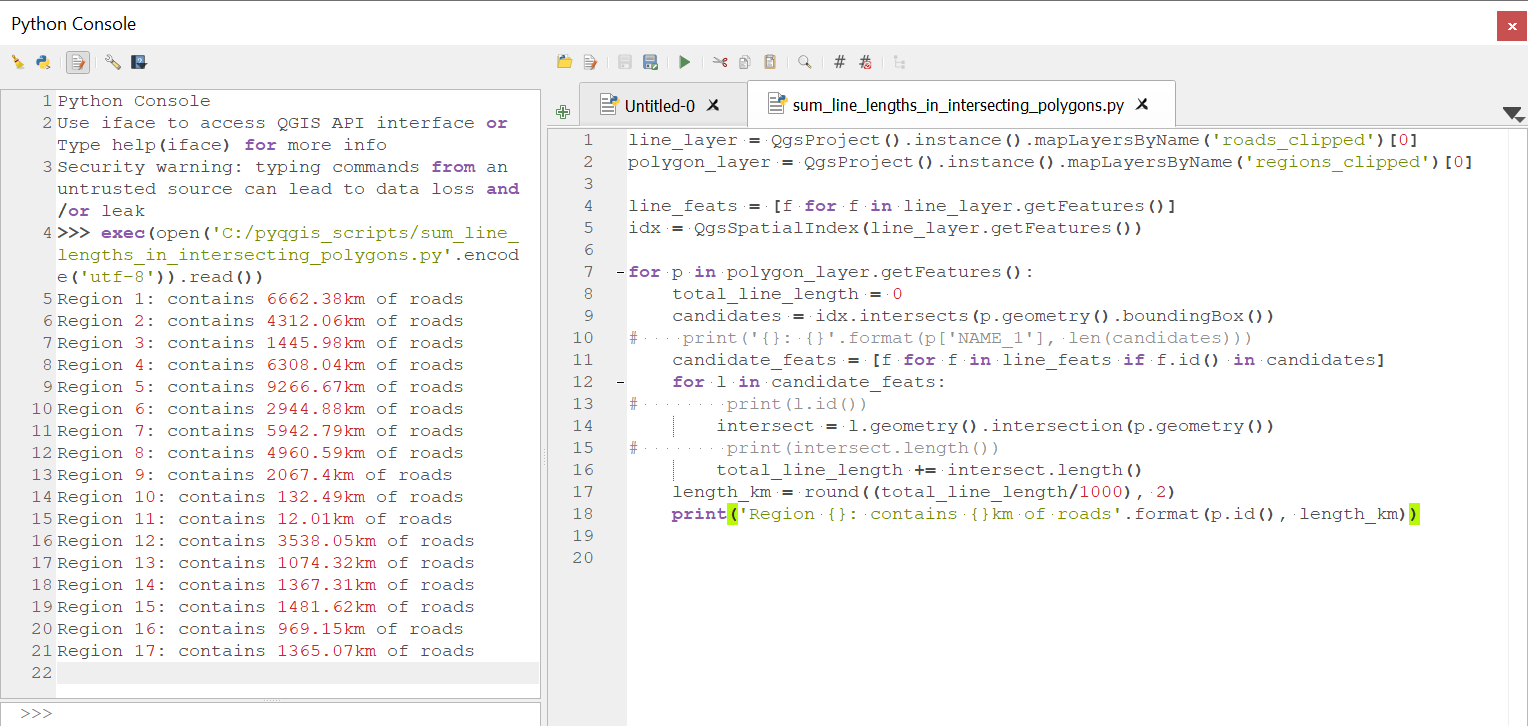Click the Python file icon on Untitled-0 tab
This screenshot has width=1528, height=726.
[x=607, y=104]
